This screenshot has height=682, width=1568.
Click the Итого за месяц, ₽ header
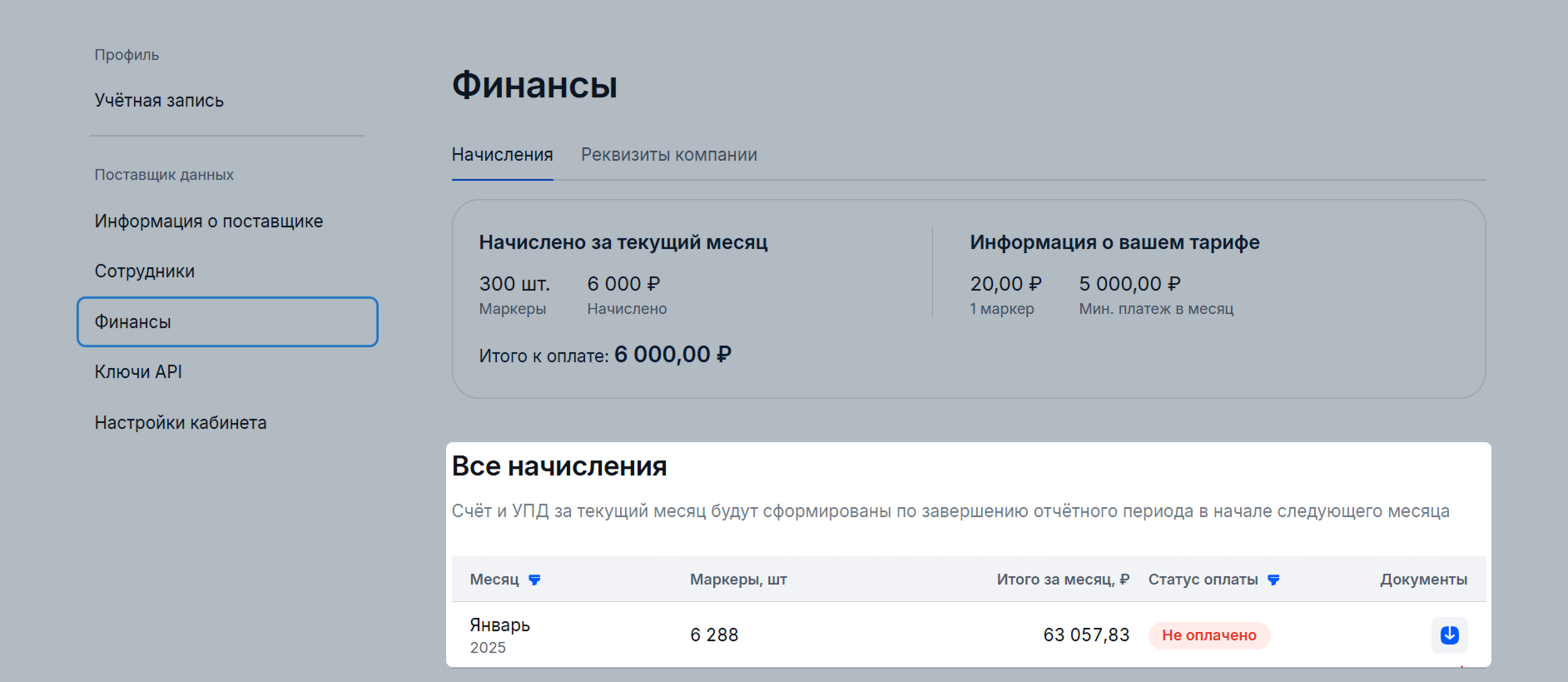click(1062, 580)
